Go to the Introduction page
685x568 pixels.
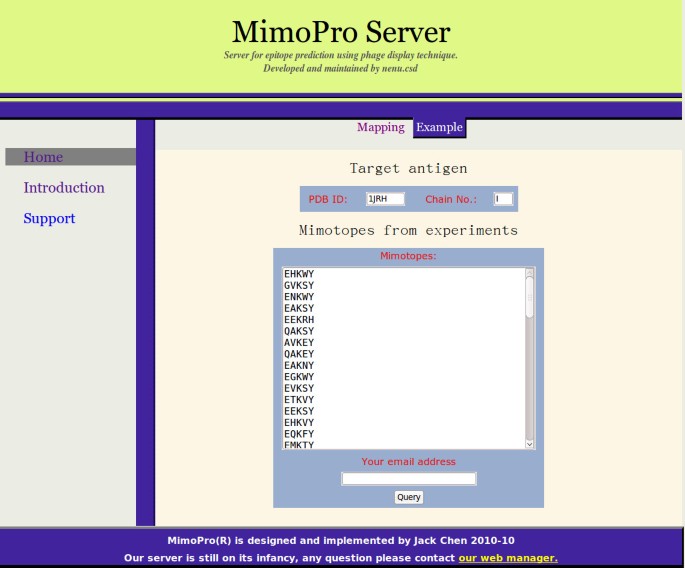tap(64, 188)
